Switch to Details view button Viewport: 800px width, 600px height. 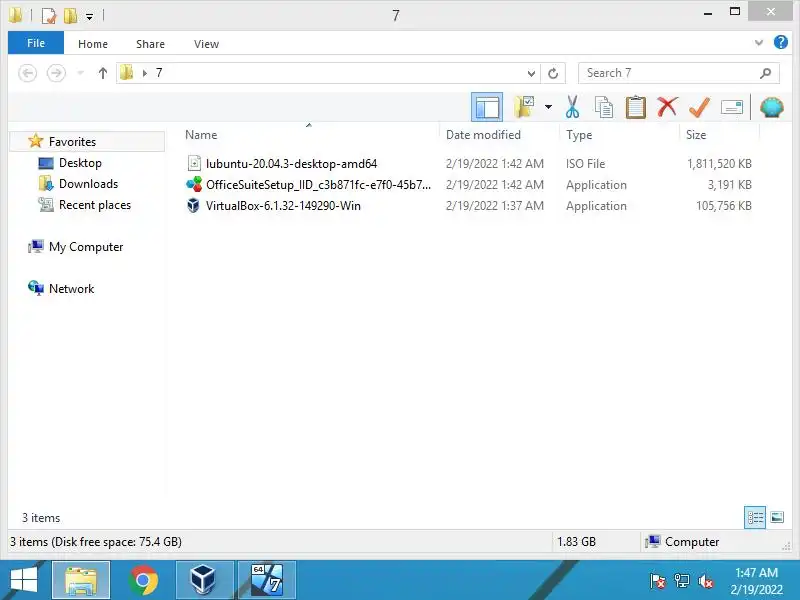pos(755,518)
